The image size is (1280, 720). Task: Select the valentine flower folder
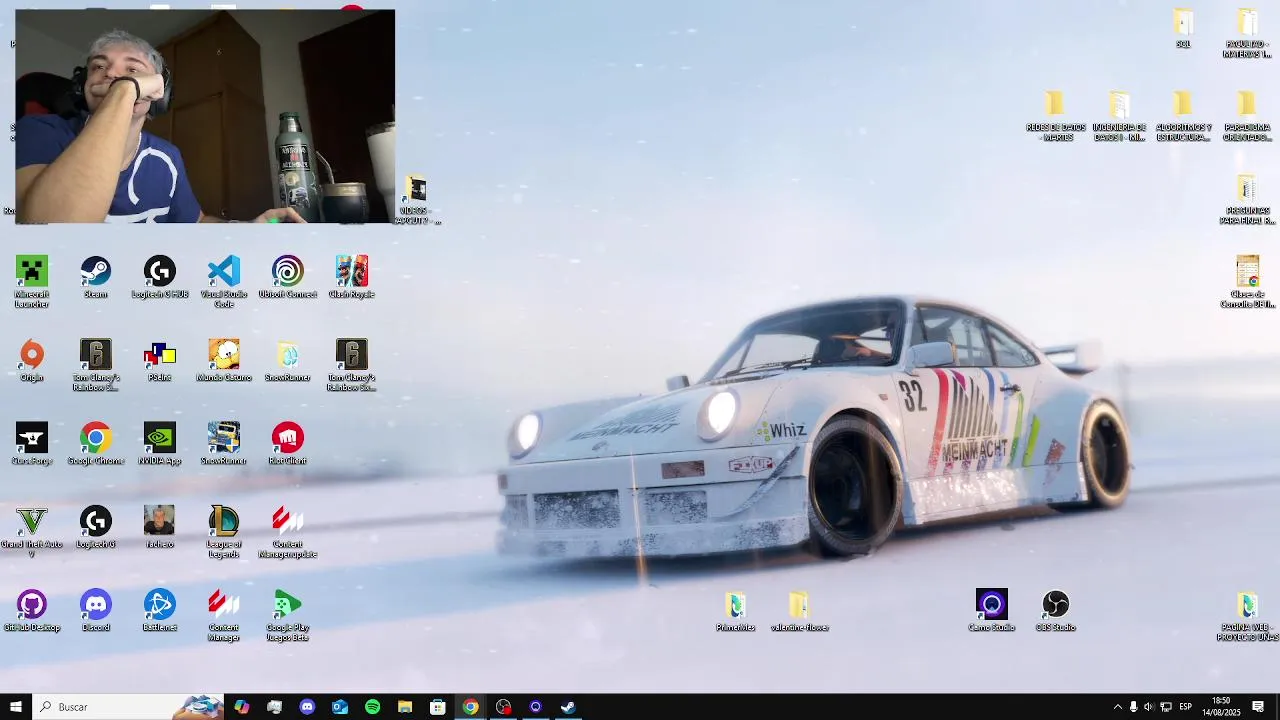(x=799, y=611)
